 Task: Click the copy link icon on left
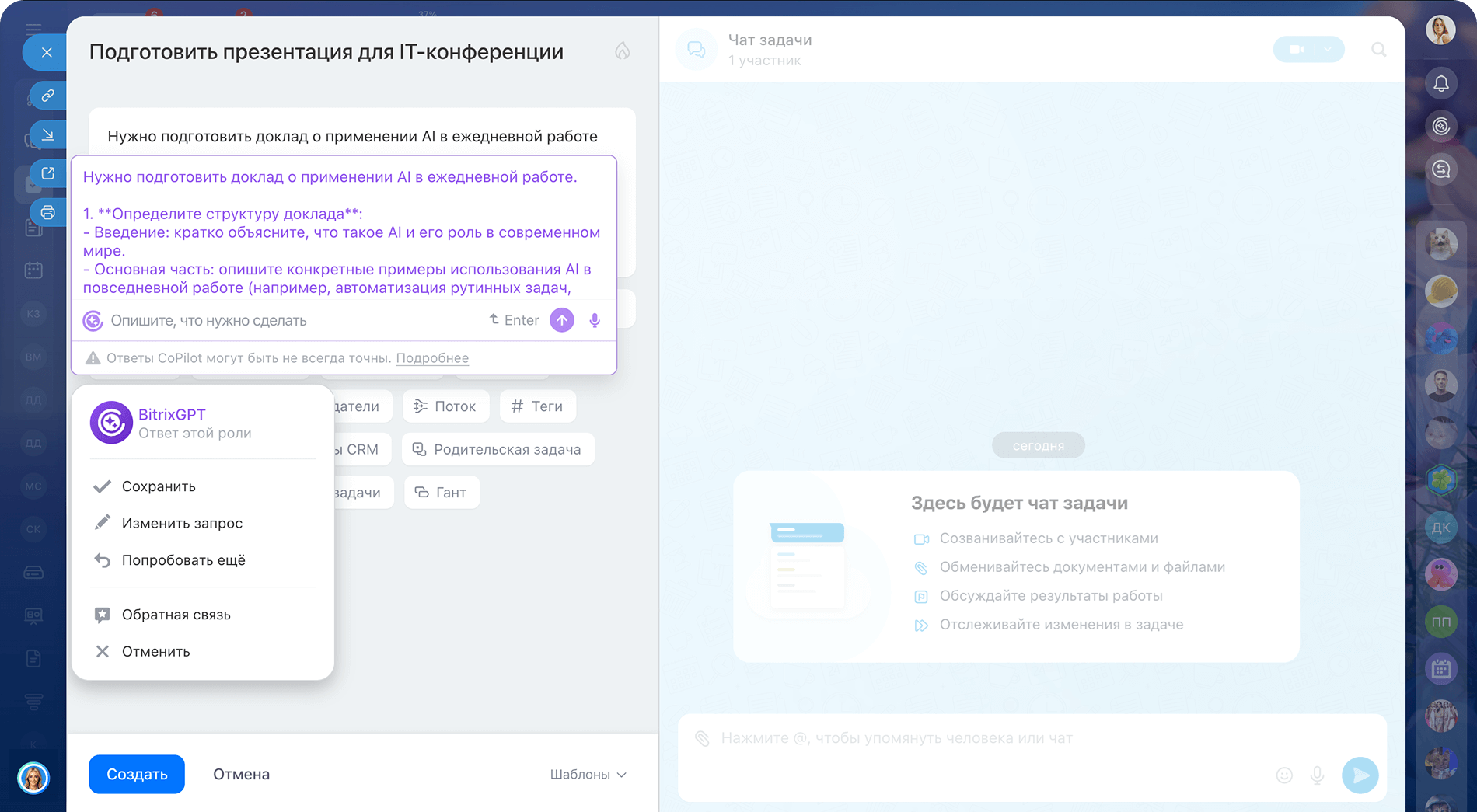click(x=47, y=96)
